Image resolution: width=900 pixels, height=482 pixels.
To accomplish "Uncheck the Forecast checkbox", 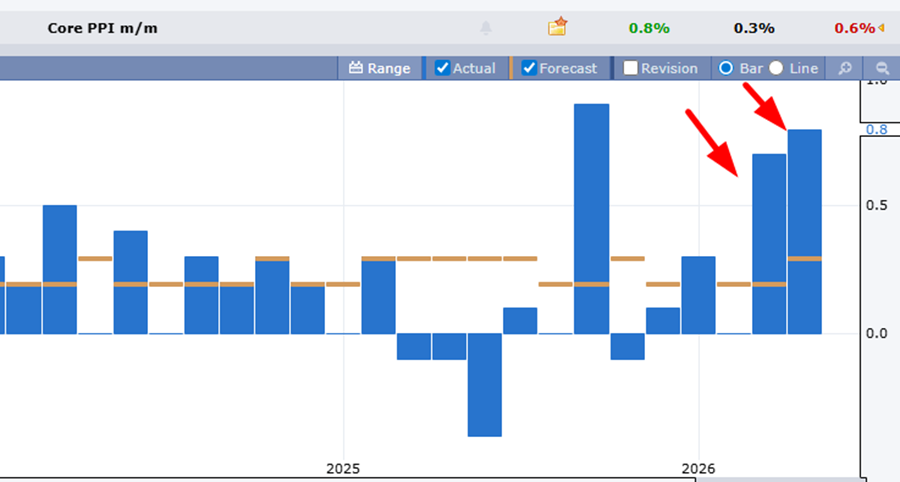I will (x=529, y=69).
